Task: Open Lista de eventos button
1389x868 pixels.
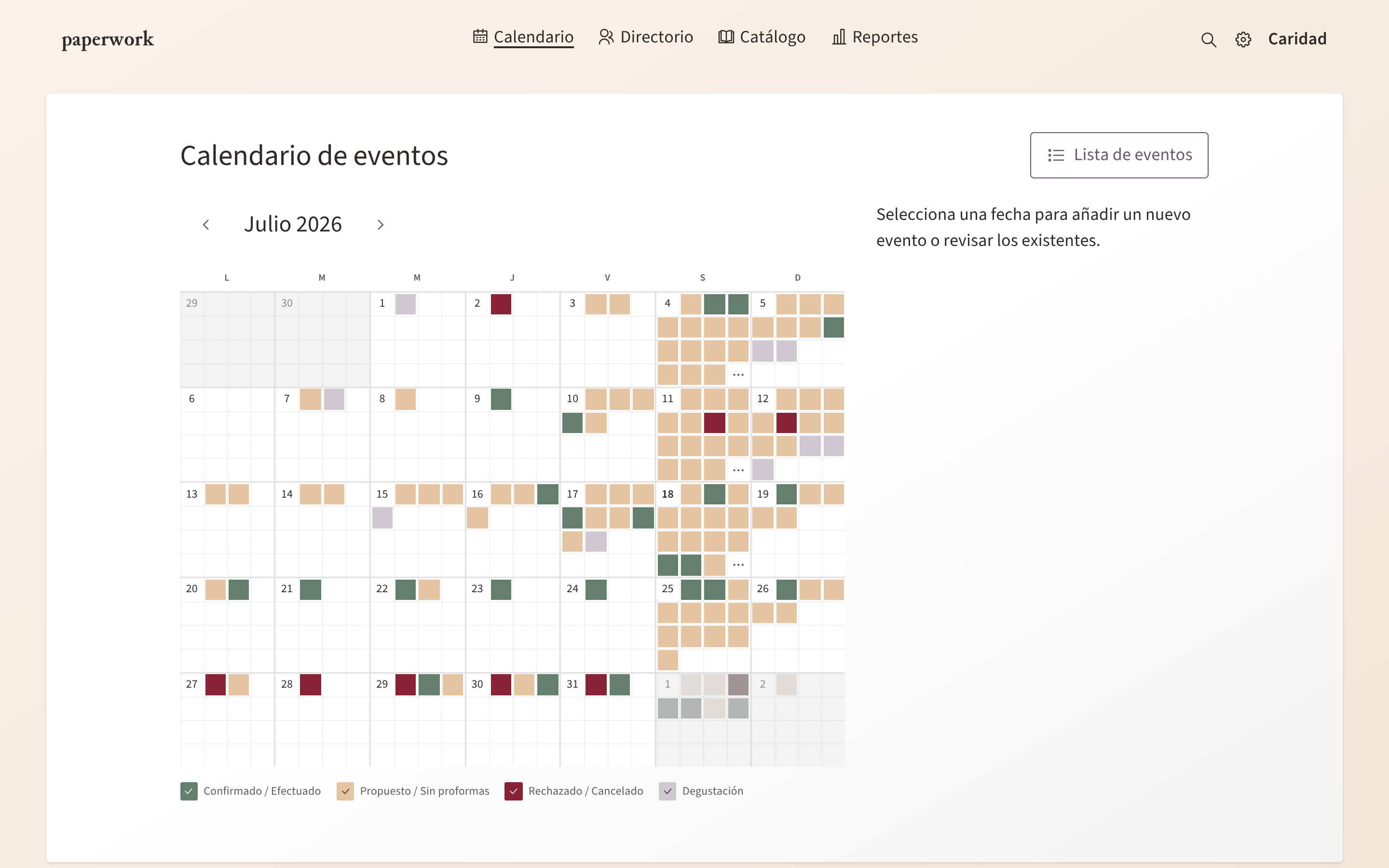Action: pos(1118,155)
